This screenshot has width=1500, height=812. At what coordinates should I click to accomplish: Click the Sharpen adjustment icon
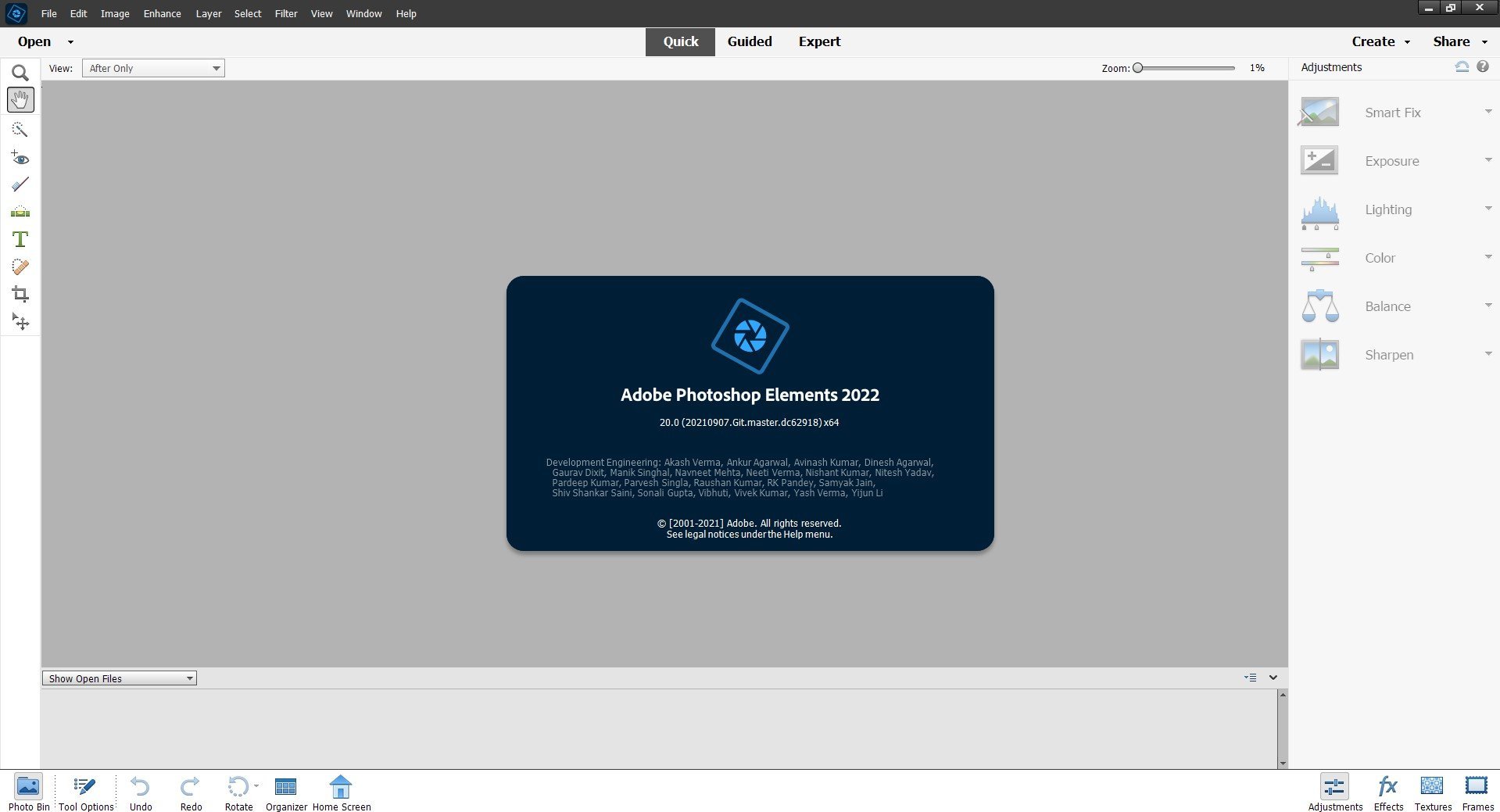[x=1319, y=354]
